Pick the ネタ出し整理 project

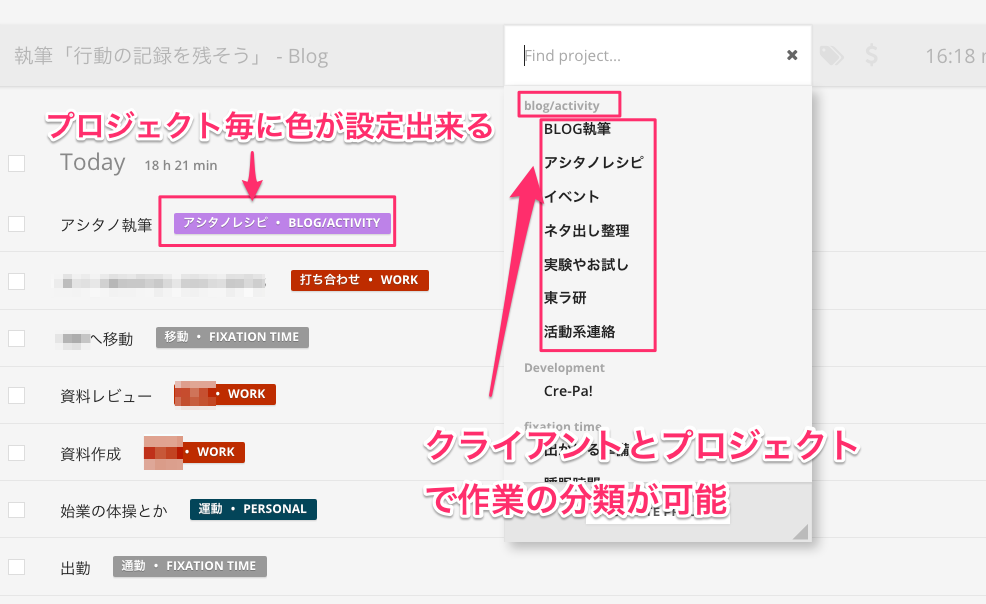click(586, 231)
